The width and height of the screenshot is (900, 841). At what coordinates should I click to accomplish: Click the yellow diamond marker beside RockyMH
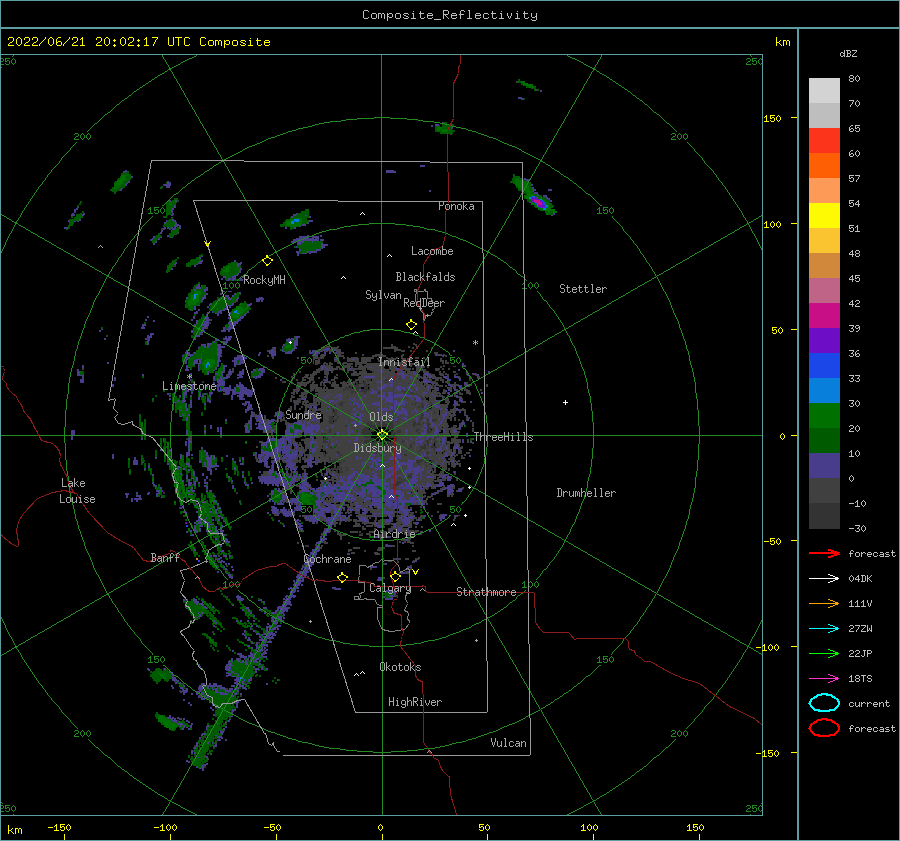[x=267, y=261]
